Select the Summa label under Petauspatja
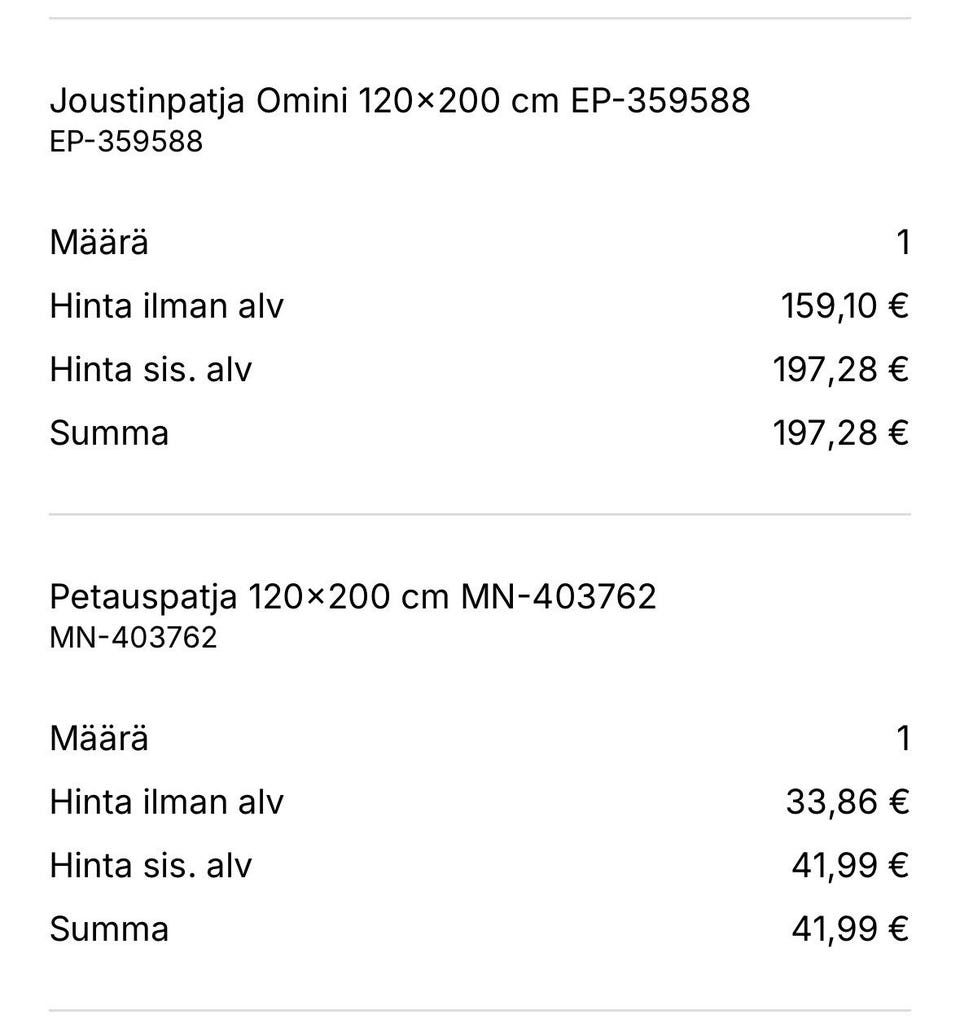Image resolution: width=960 pixels, height=1032 pixels. [x=109, y=929]
